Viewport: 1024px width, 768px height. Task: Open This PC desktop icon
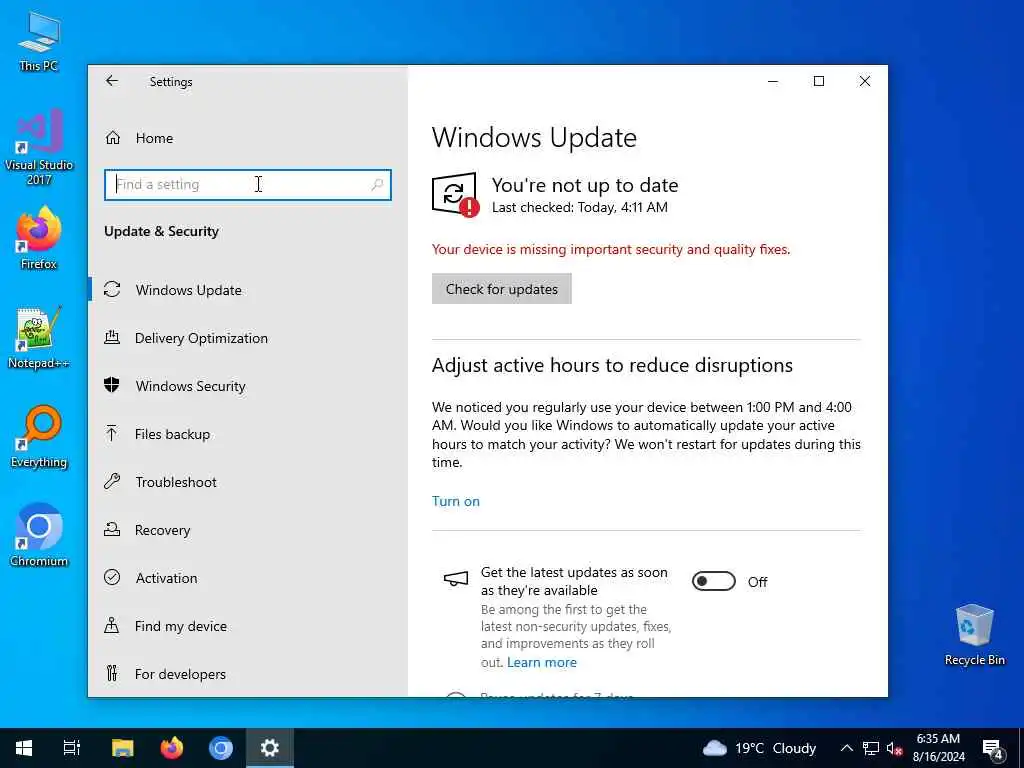point(39,41)
